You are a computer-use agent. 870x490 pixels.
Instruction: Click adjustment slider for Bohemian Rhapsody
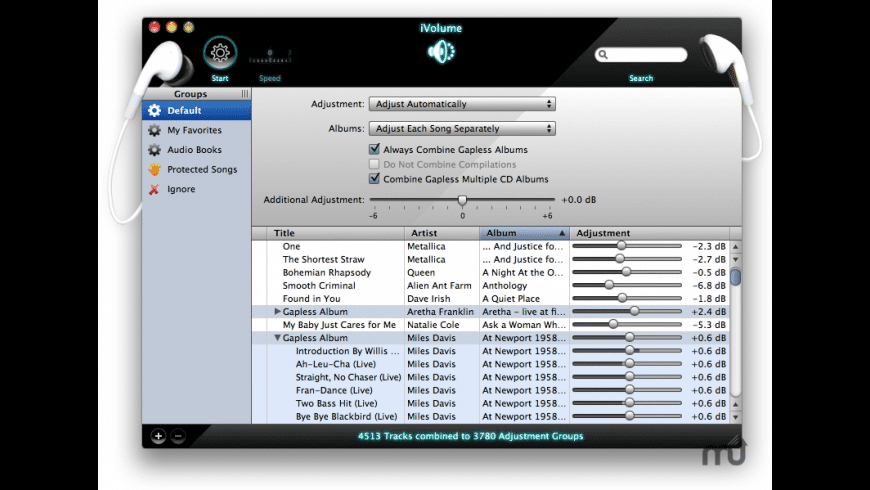(x=626, y=272)
